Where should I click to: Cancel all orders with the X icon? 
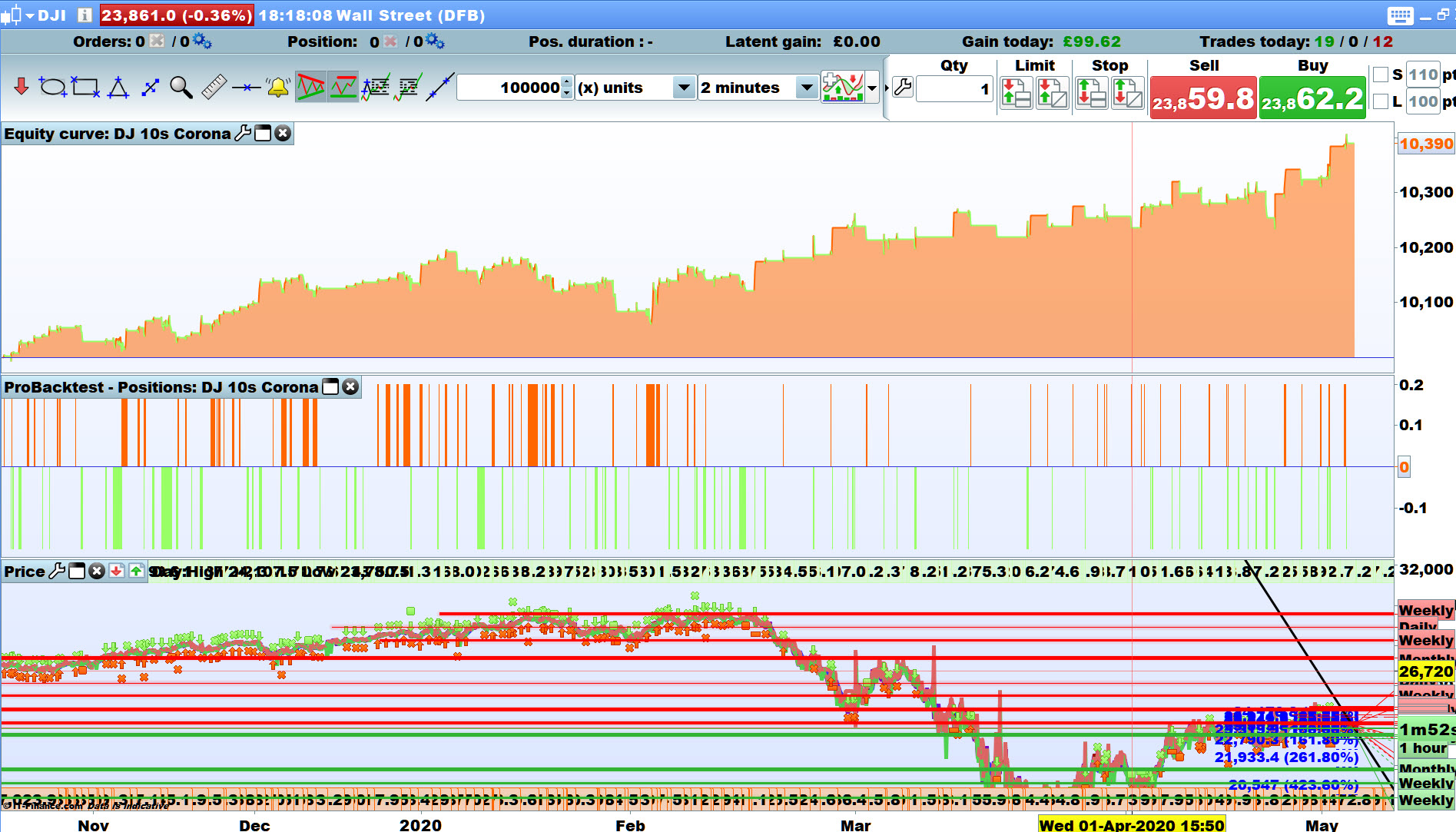coord(158,41)
